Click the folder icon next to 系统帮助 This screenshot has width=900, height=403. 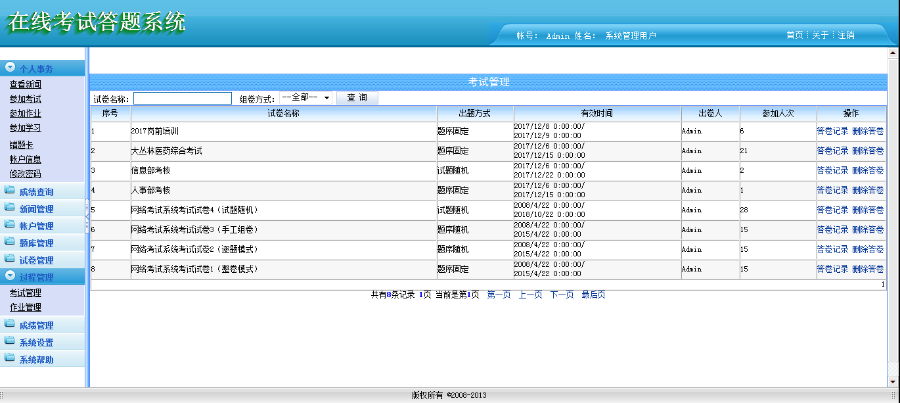click(x=10, y=359)
